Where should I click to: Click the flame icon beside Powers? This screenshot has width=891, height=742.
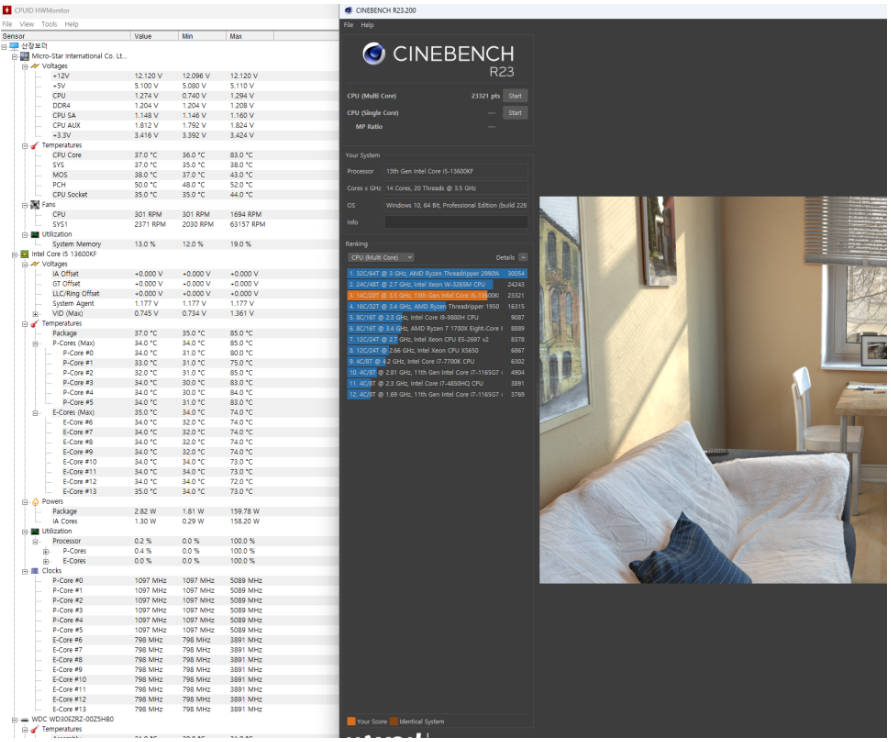tap(35, 502)
